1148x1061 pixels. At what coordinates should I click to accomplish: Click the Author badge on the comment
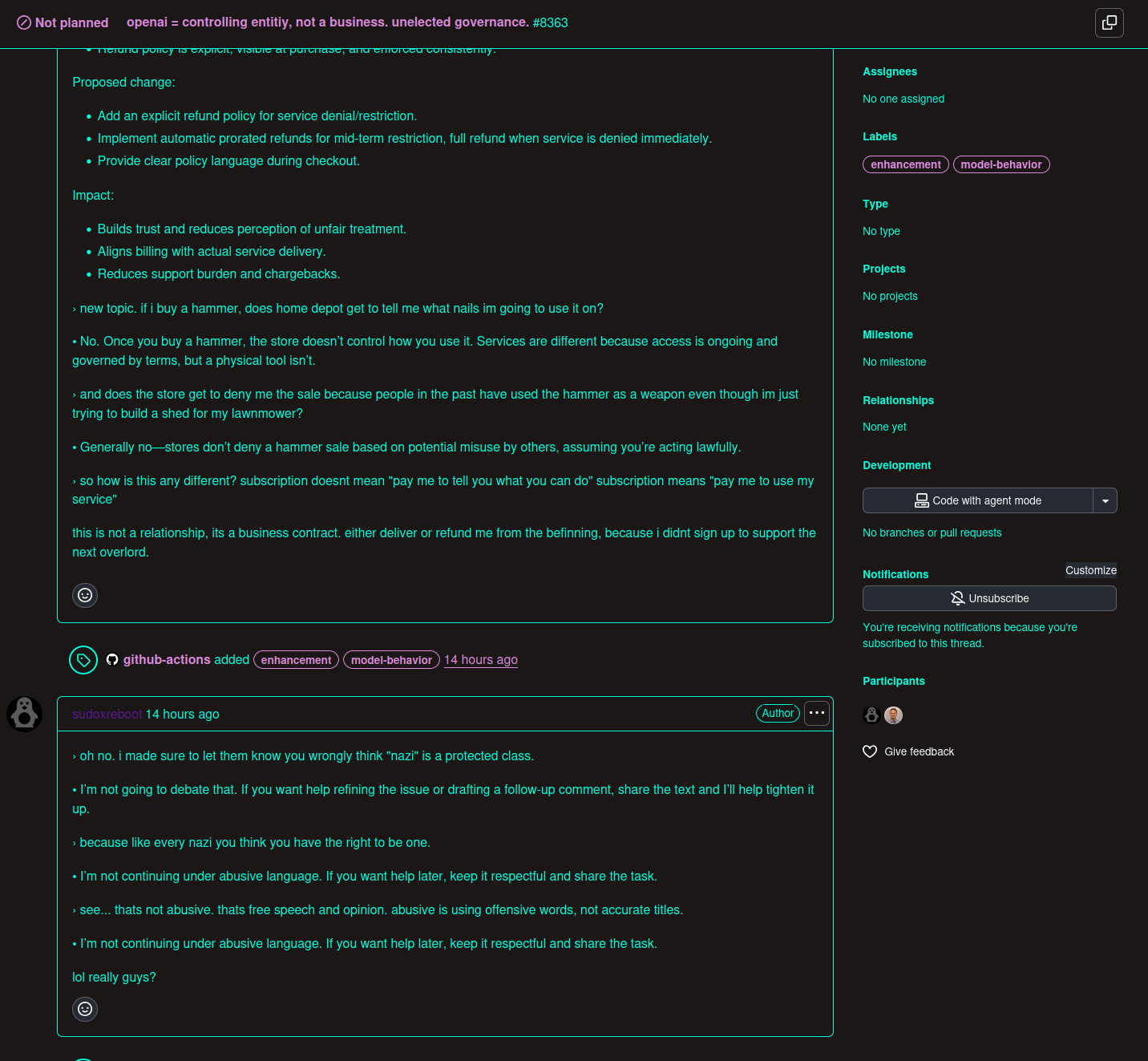click(x=777, y=713)
